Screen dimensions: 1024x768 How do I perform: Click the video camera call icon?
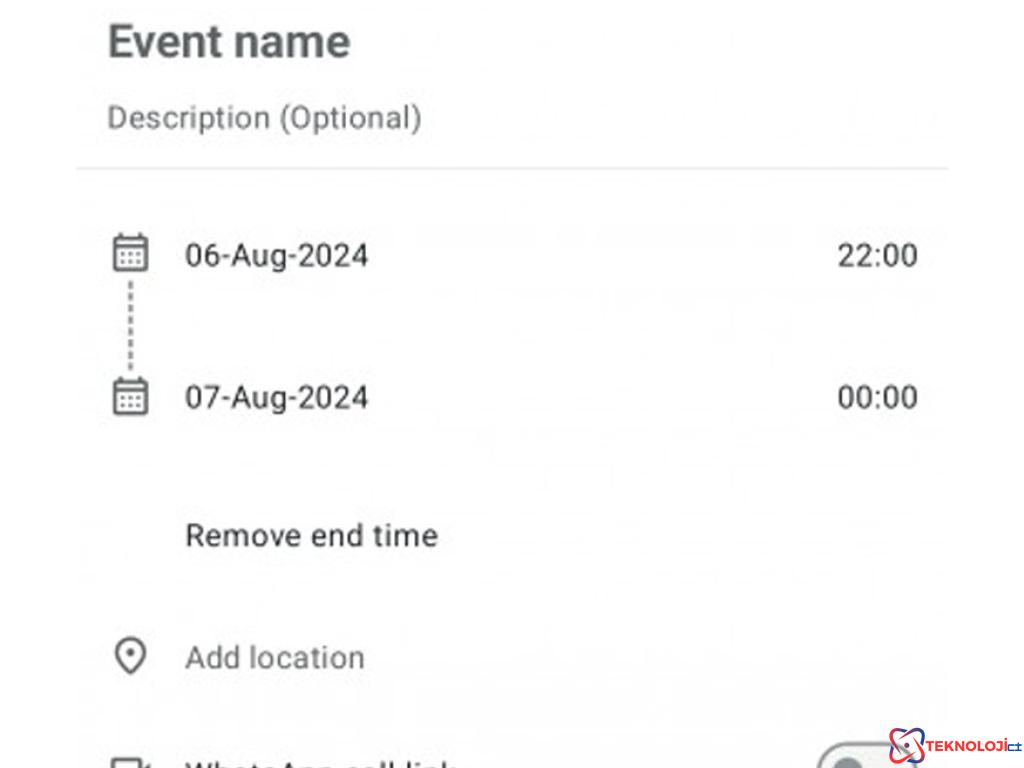pos(130,763)
